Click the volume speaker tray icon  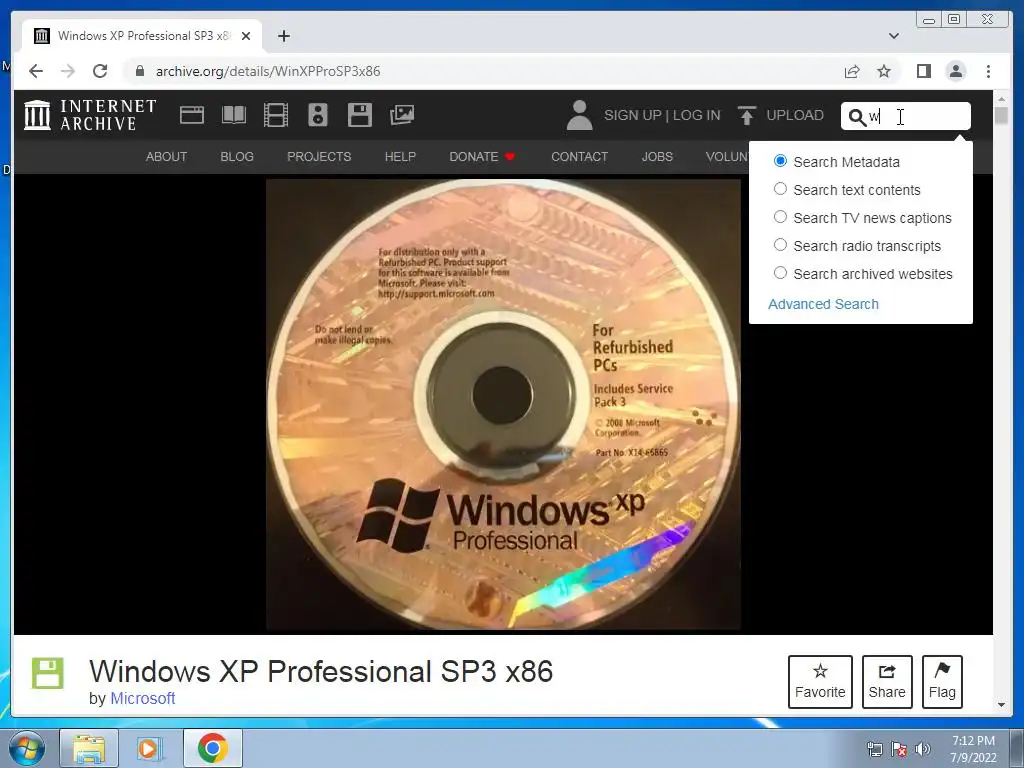(923, 749)
